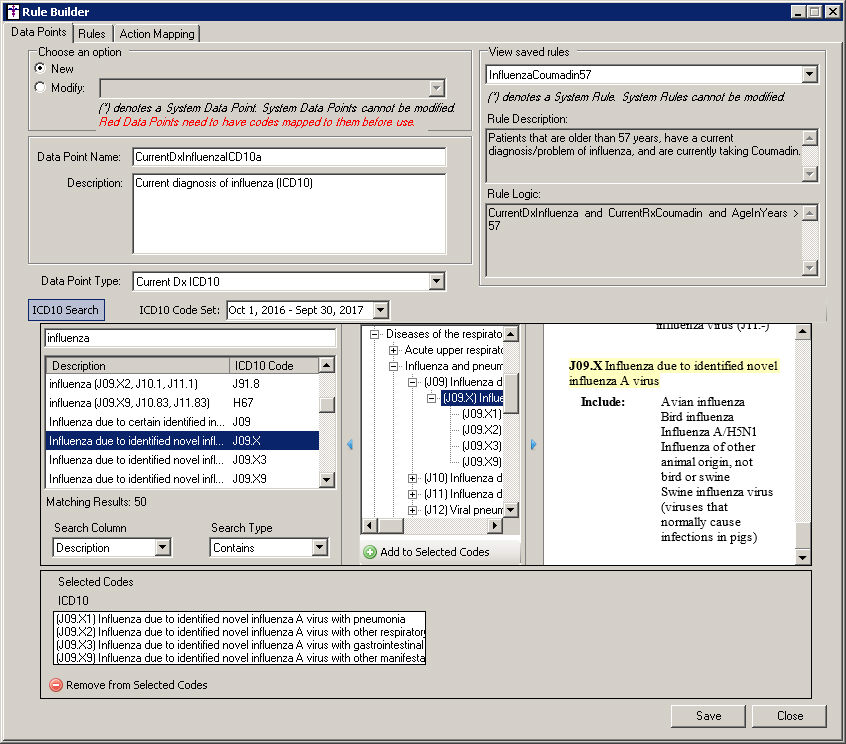This screenshot has height=744, width=846.
Task: Open the View saved rules dropdown
Action: (809, 75)
